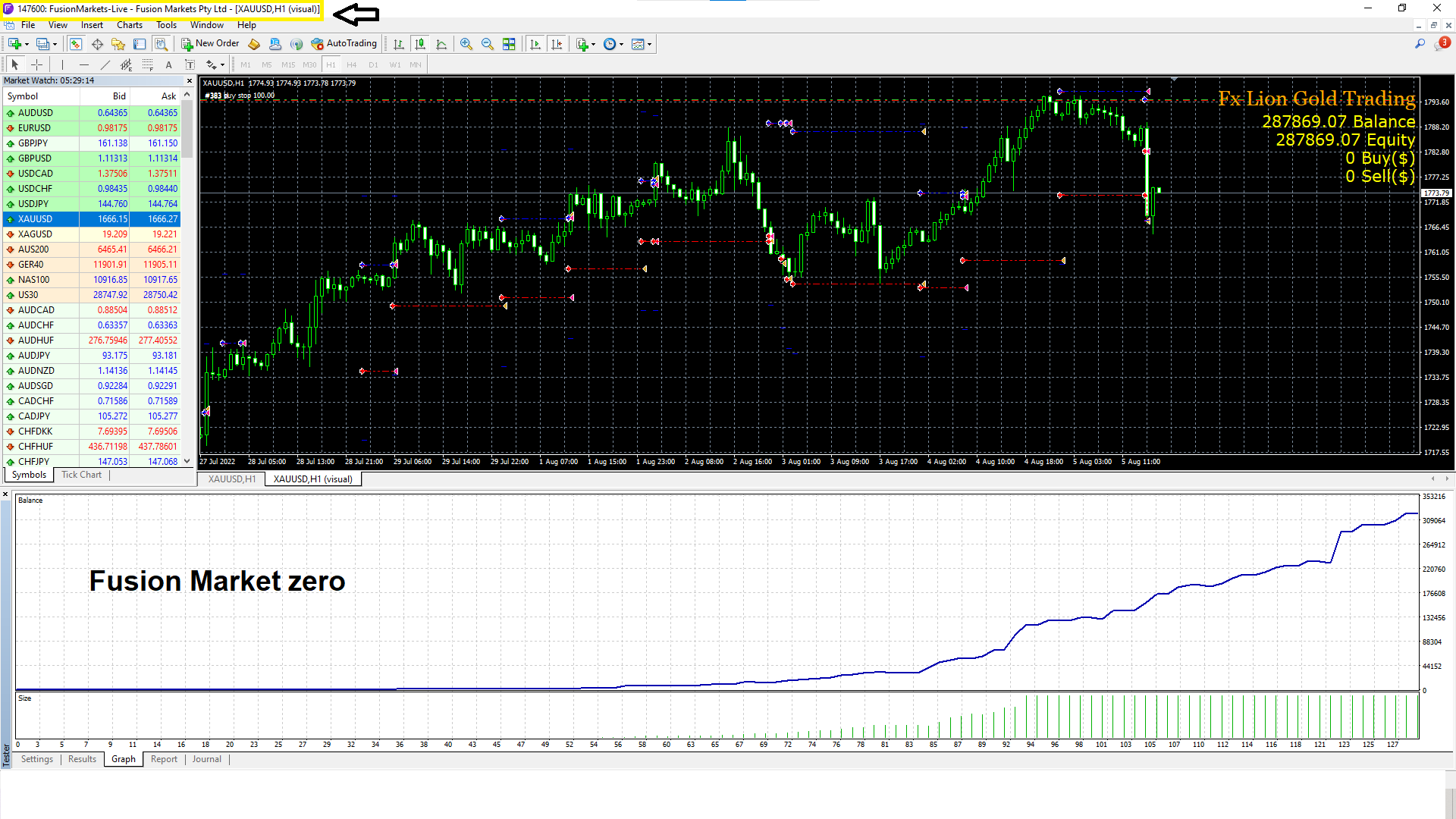Switch to the Tester Report tab
This screenshot has width=1456, height=819.
pos(164,759)
